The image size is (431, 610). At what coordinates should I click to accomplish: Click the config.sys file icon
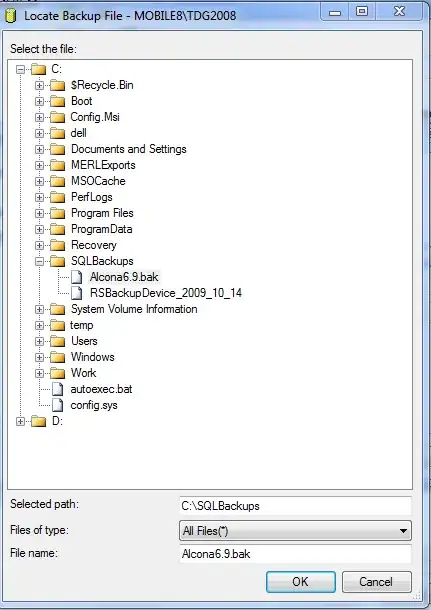pos(58,405)
